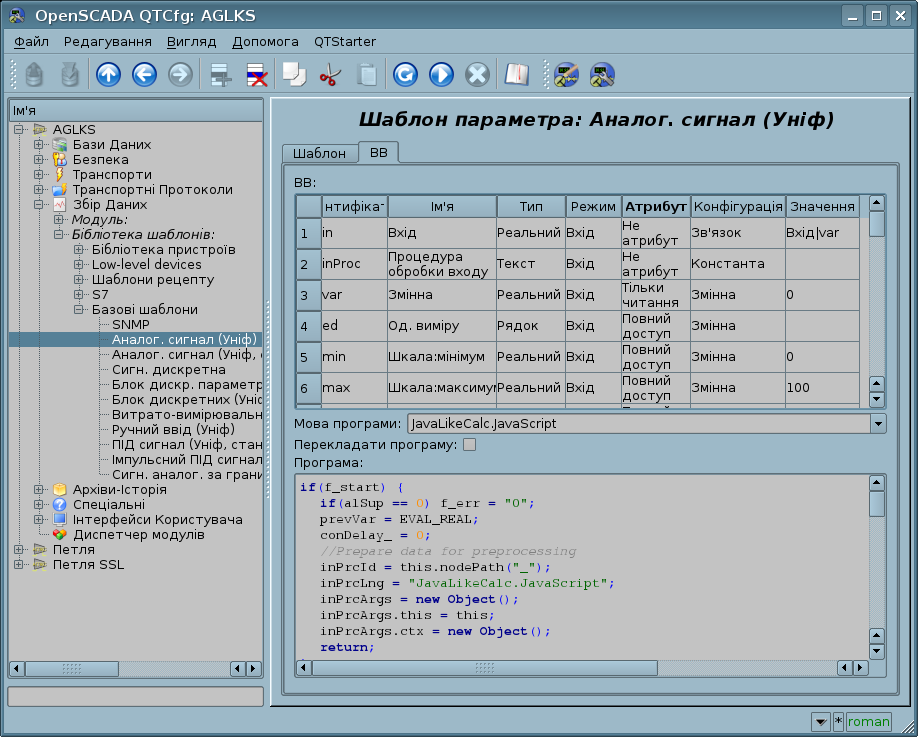
Task: Click the Back arrow toolbar icon
Action: click(144, 75)
